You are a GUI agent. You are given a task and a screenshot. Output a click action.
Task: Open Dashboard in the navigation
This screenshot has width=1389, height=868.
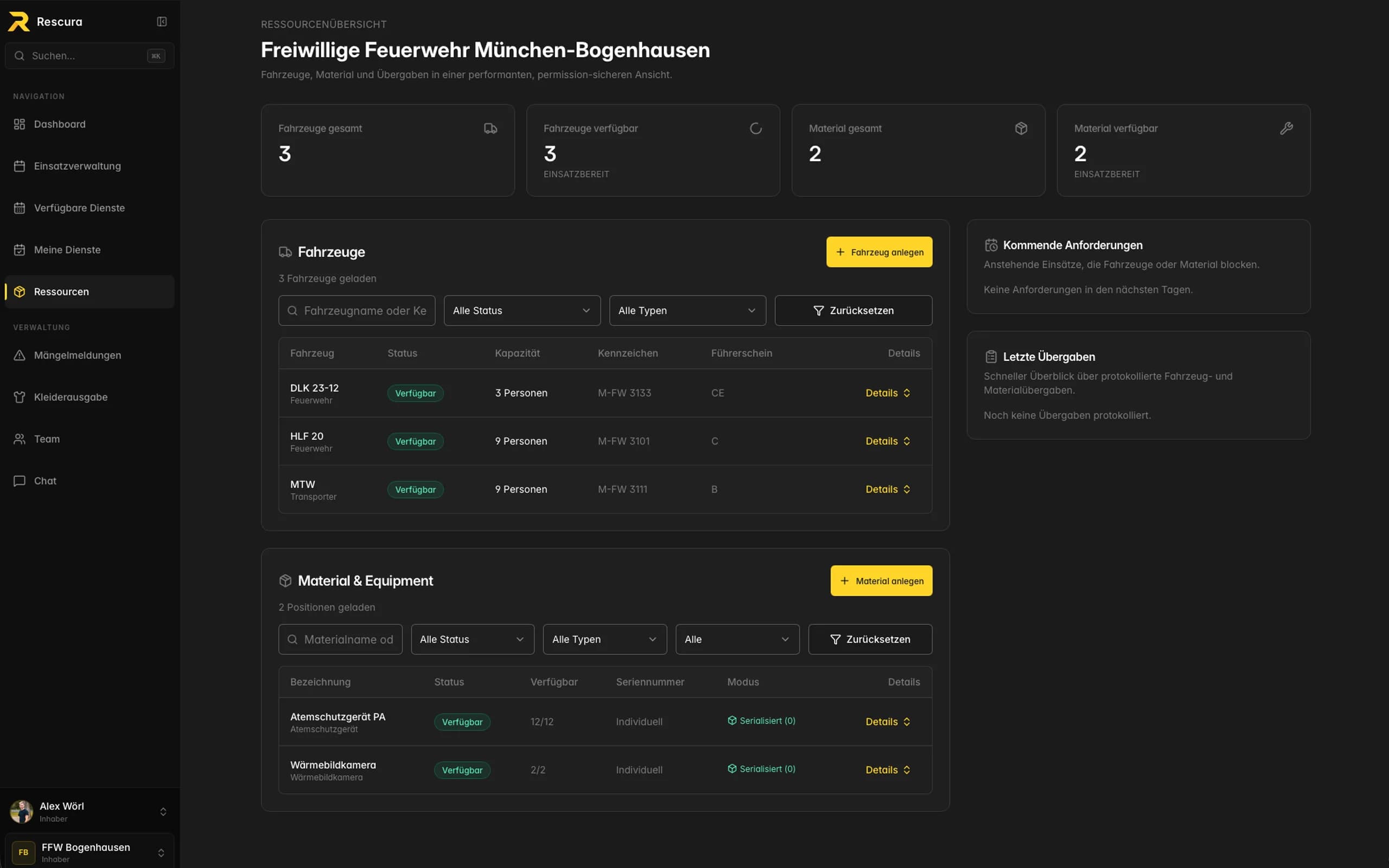pyautogui.click(x=89, y=124)
